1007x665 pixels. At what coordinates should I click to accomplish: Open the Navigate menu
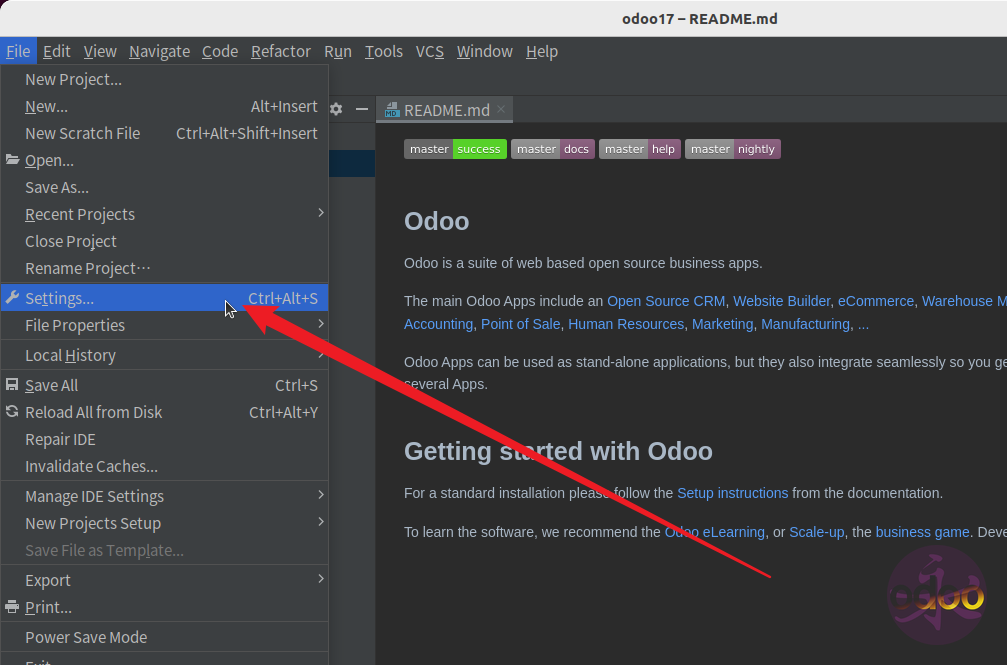[x=159, y=51]
